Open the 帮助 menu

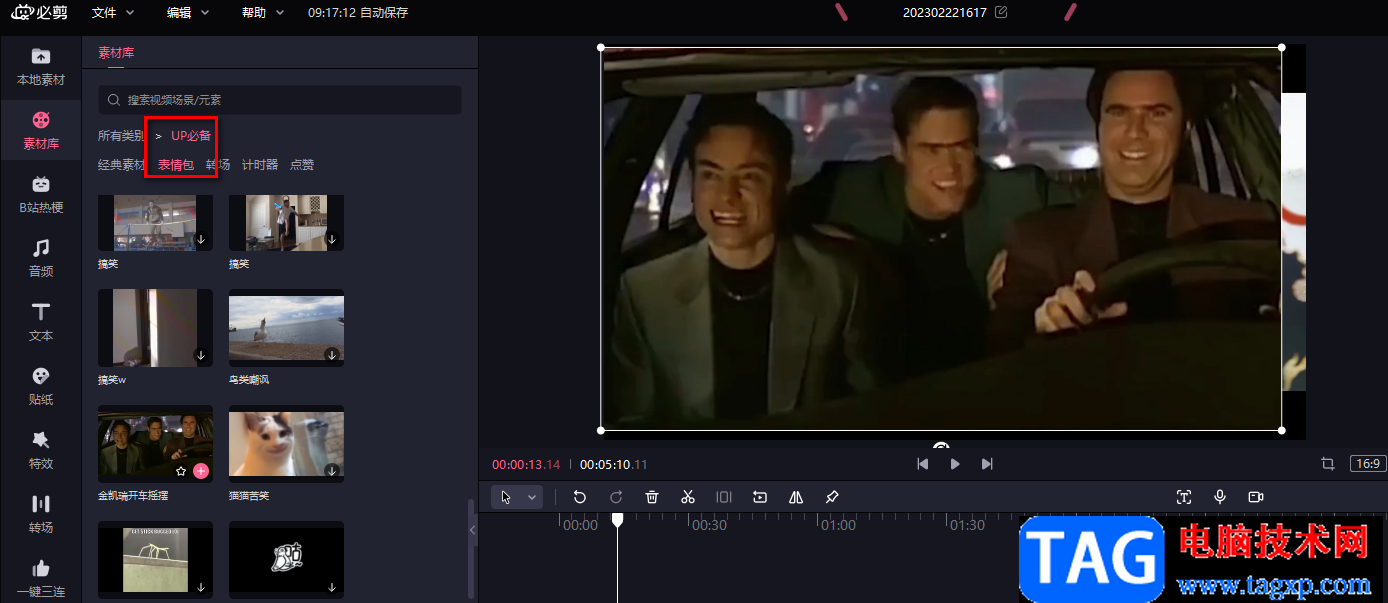pyautogui.click(x=263, y=13)
